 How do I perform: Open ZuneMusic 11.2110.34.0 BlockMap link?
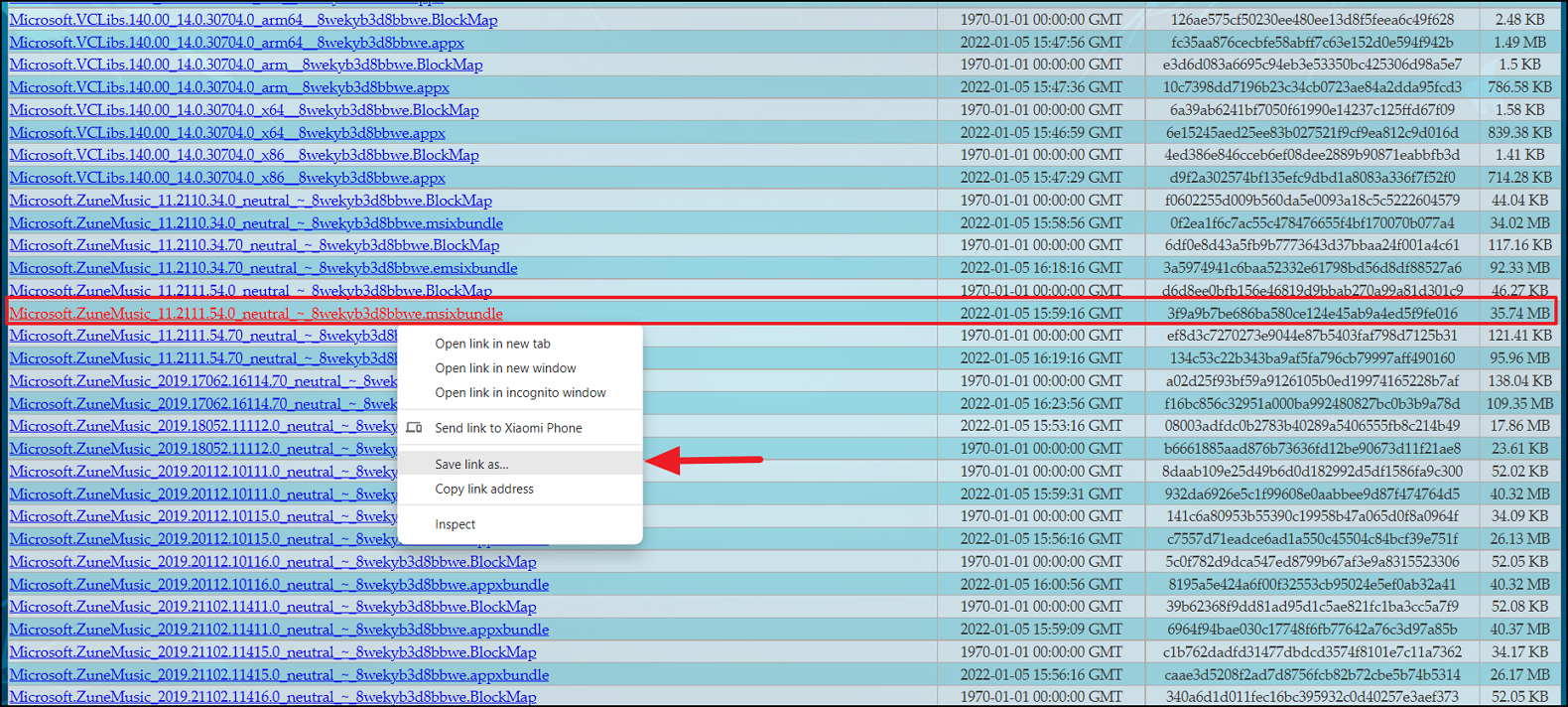(250, 201)
